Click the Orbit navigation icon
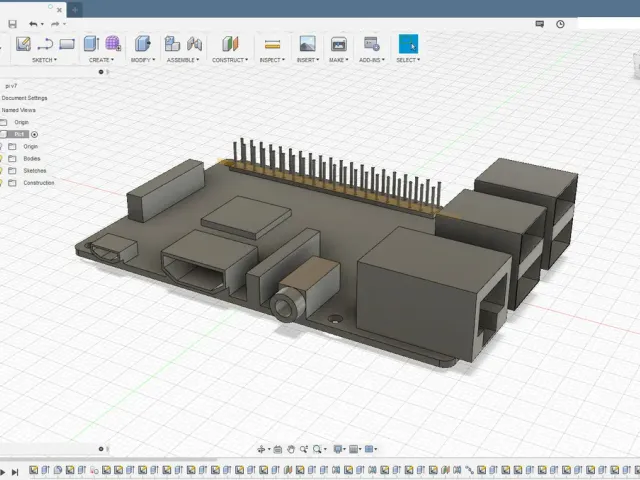This screenshot has height=480, width=640. click(261, 449)
